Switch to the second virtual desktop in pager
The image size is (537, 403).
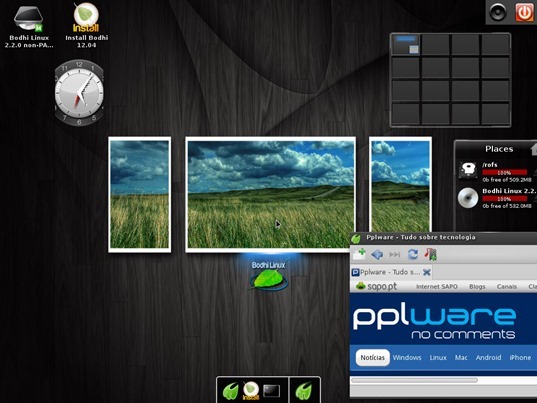point(435,45)
